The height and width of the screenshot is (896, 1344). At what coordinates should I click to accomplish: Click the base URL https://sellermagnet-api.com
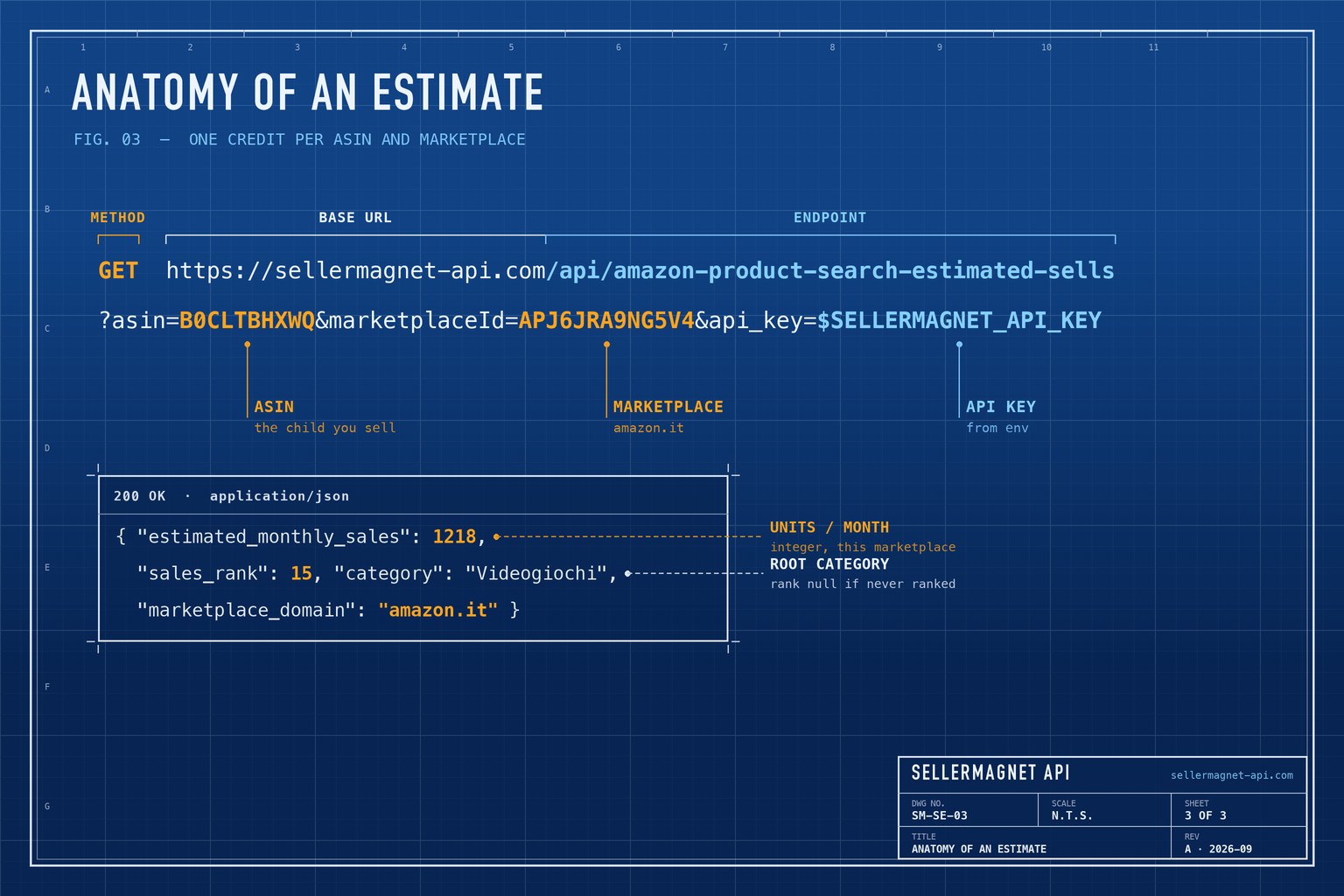[x=356, y=270]
